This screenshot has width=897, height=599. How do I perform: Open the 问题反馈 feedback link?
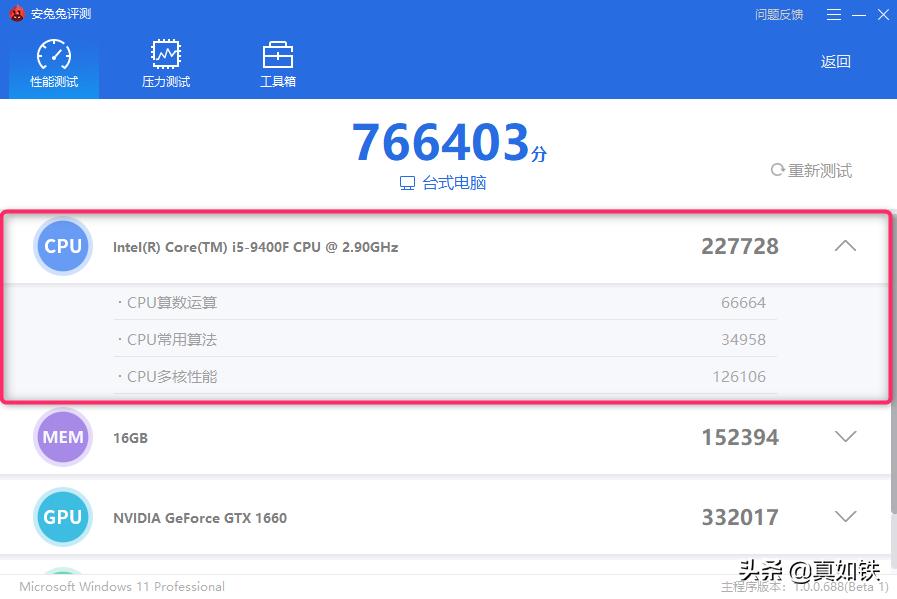click(778, 14)
